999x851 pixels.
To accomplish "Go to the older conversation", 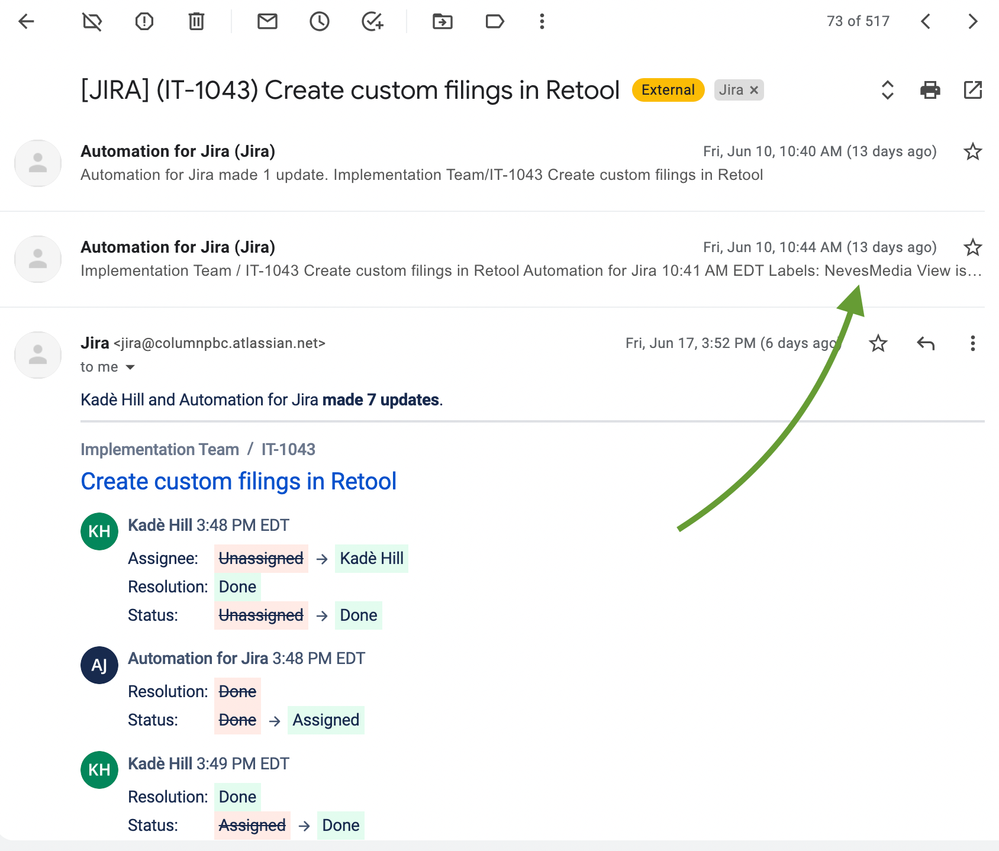I will pyautogui.click(x=973, y=22).
